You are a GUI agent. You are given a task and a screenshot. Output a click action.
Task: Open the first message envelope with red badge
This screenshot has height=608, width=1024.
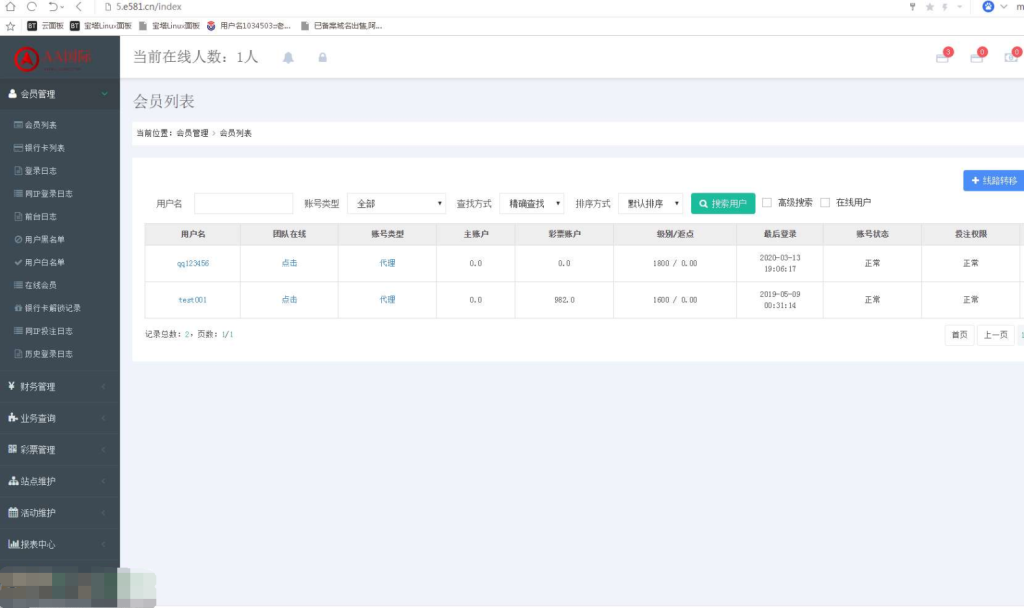click(x=940, y=57)
